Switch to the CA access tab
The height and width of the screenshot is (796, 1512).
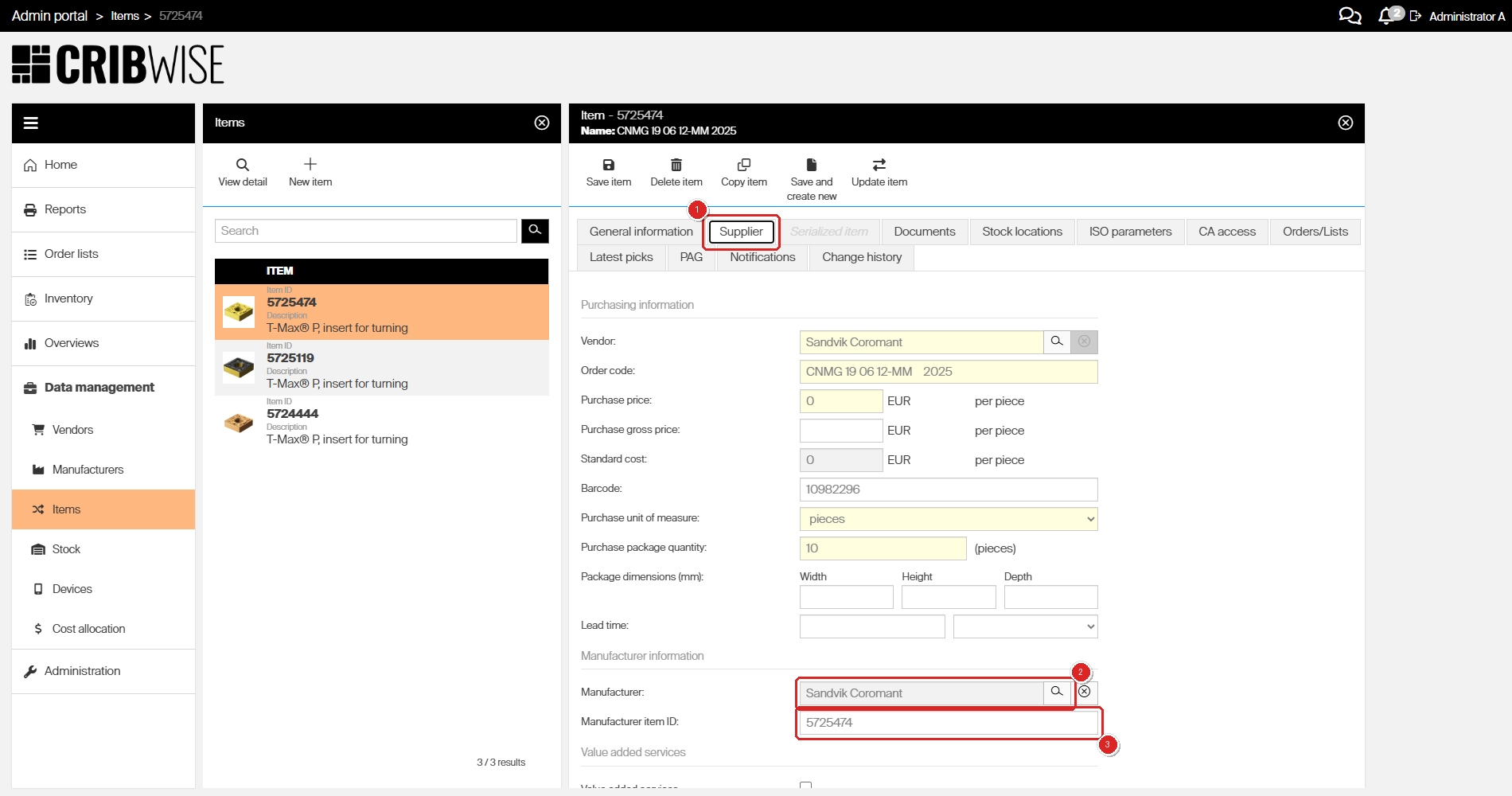pyautogui.click(x=1227, y=232)
